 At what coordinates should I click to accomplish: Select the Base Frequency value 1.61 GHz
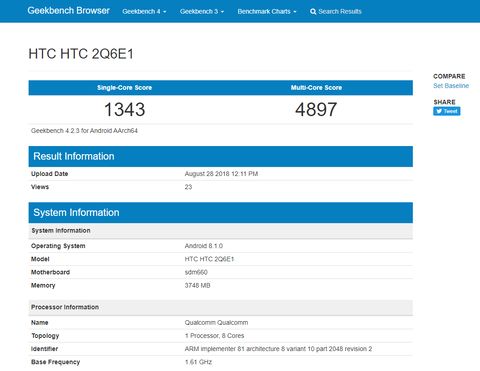[198, 362]
